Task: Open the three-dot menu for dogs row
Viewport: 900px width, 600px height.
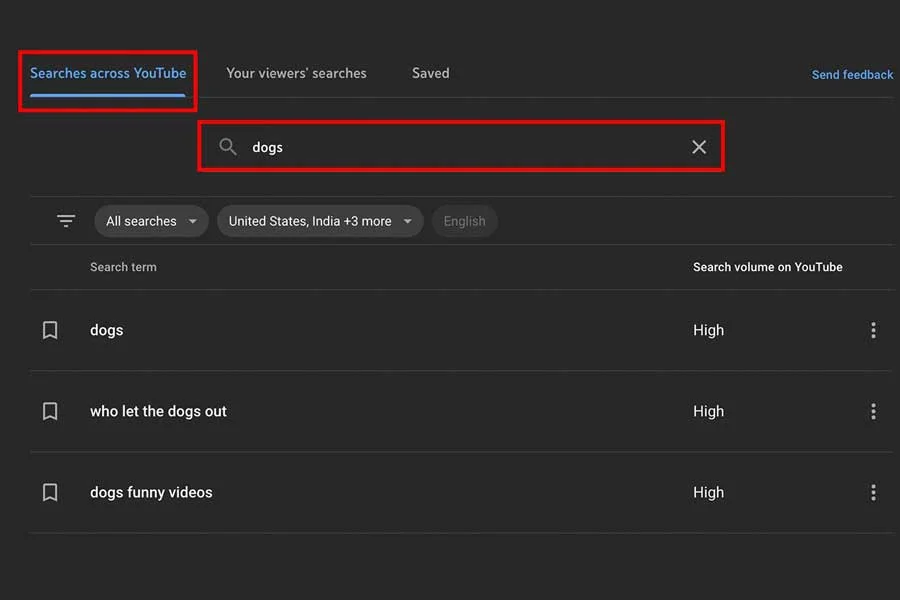Action: (873, 330)
